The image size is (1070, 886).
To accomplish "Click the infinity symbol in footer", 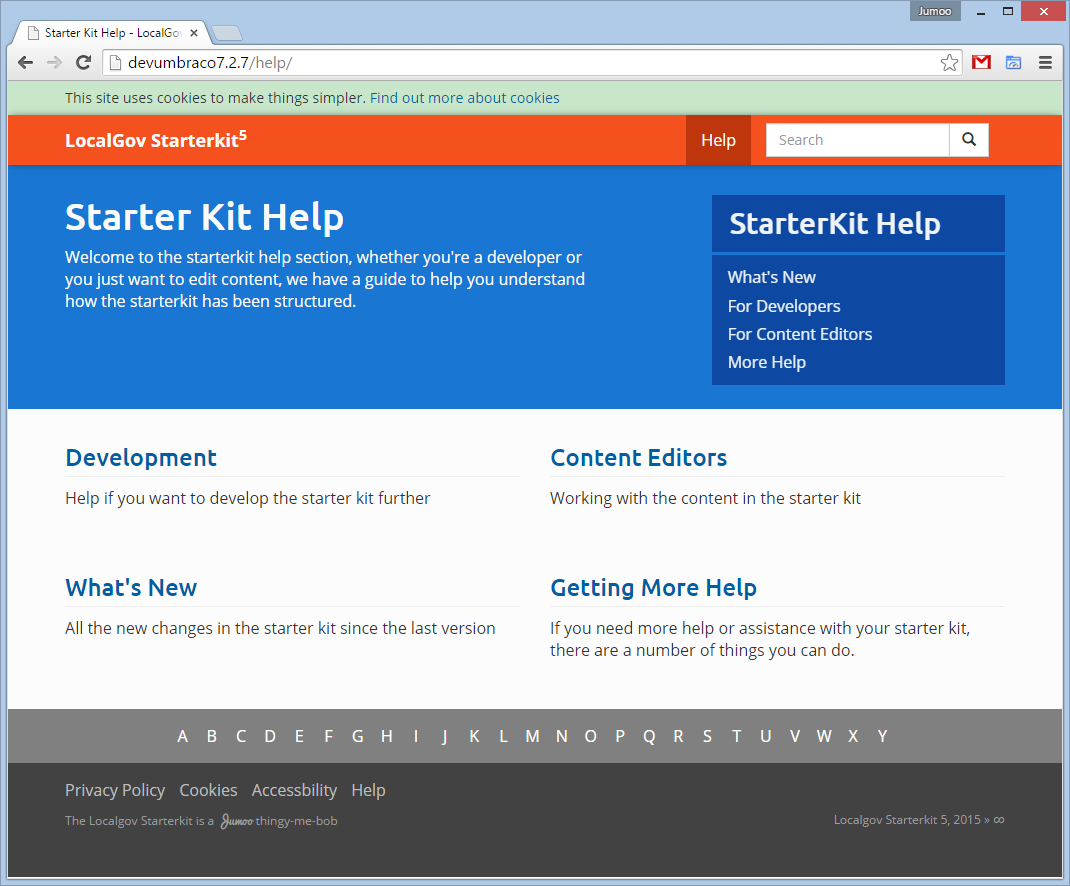I will tap(999, 820).
